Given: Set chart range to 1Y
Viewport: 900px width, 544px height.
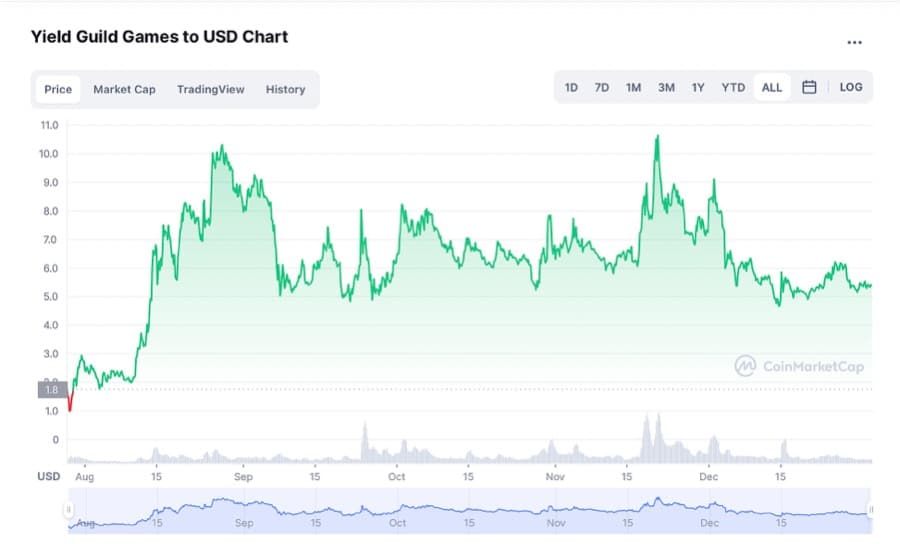Looking at the screenshot, I should coord(698,88).
